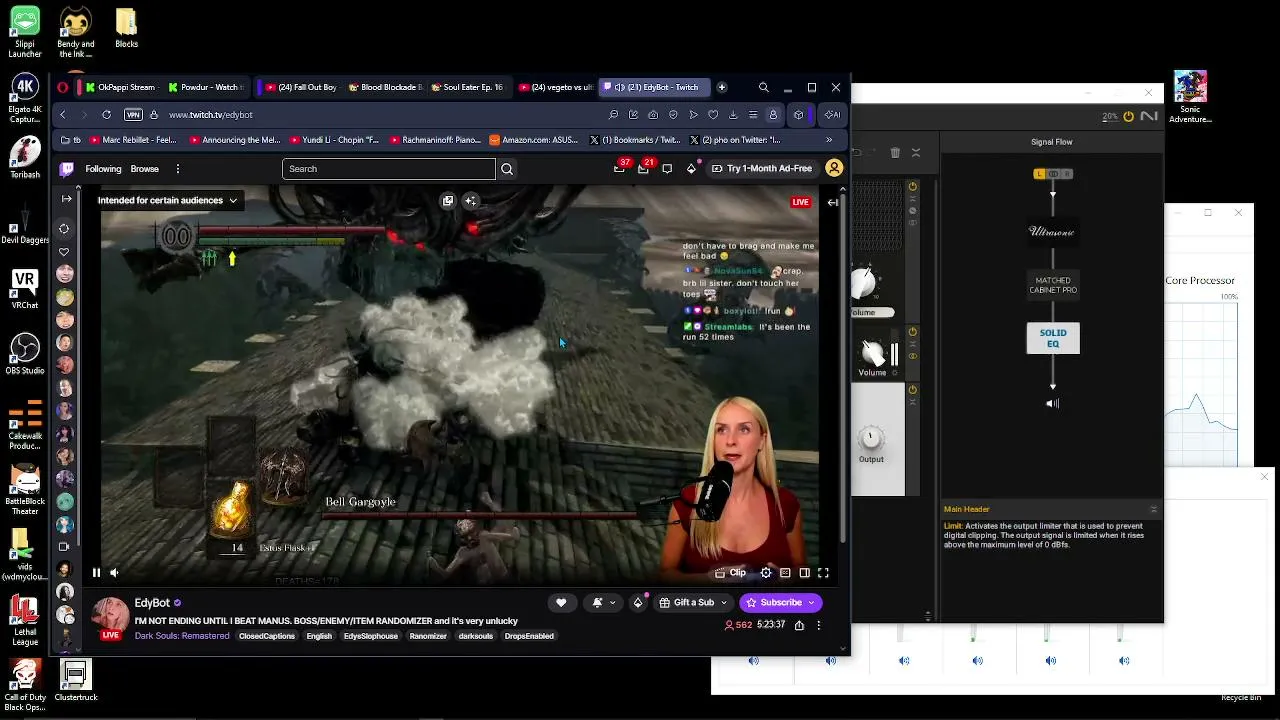The width and height of the screenshot is (1280, 720).
Task: Expand 'Intended for certain audiences' label
Action: click(x=168, y=200)
